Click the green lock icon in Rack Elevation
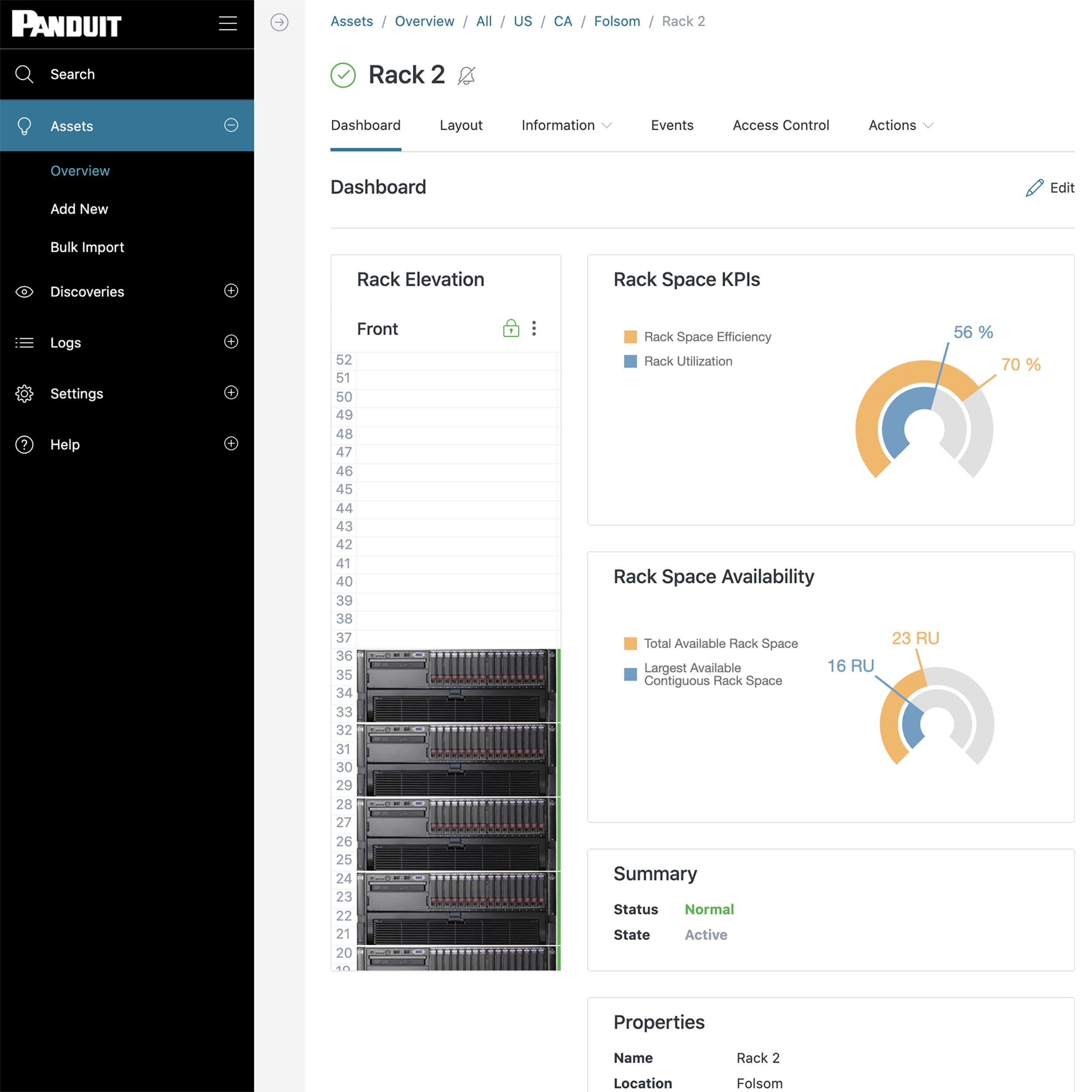This screenshot has width=1092, height=1092. 510,328
